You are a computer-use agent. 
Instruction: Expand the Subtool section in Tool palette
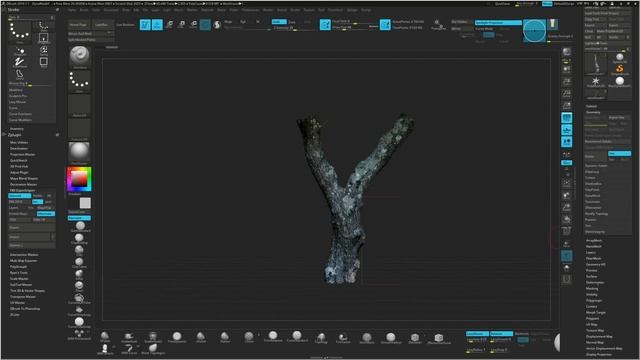click(x=591, y=106)
